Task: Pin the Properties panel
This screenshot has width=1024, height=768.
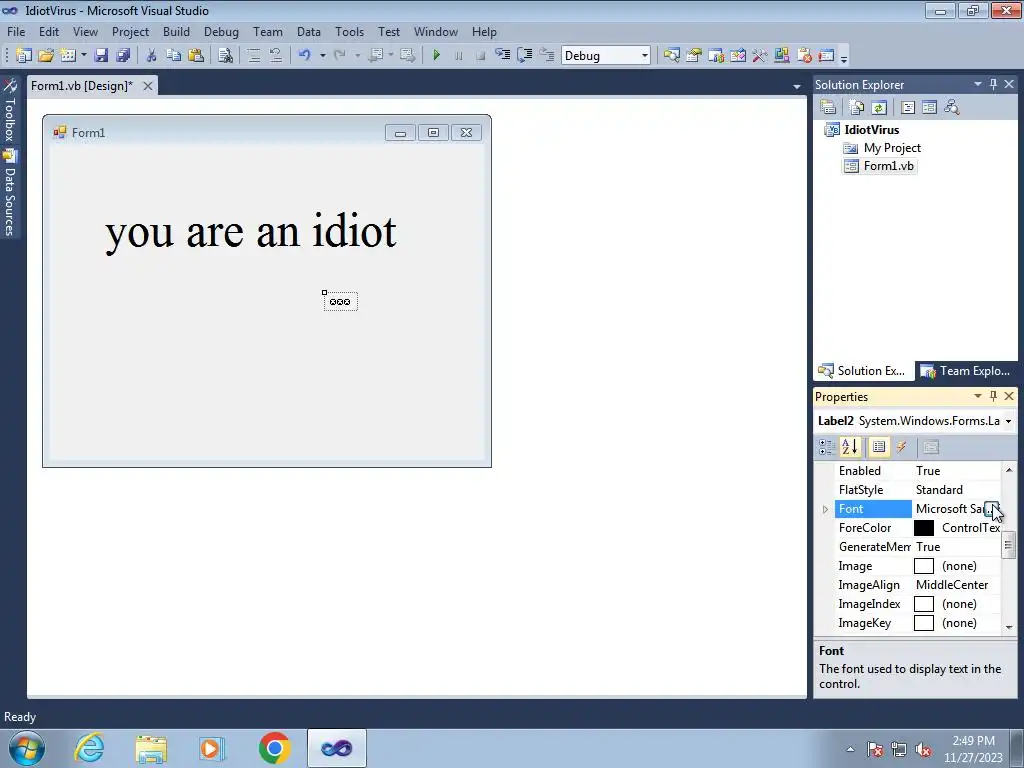Action: [x=993, y=396]
